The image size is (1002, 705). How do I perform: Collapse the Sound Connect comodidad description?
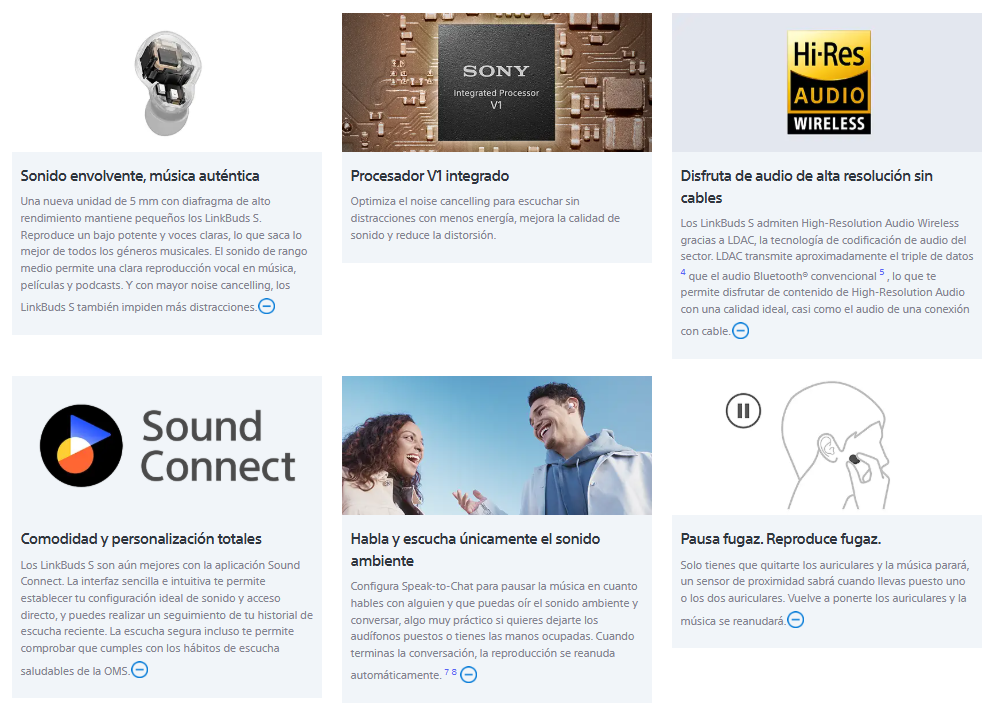[139, 670]
